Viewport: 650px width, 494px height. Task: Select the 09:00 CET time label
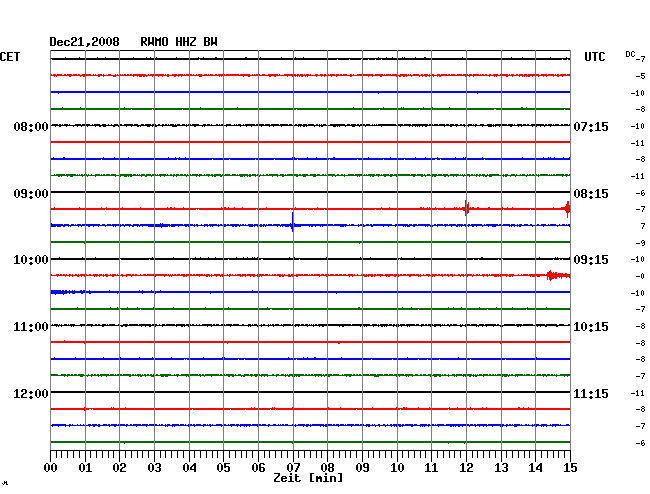(x=31, y=194)
